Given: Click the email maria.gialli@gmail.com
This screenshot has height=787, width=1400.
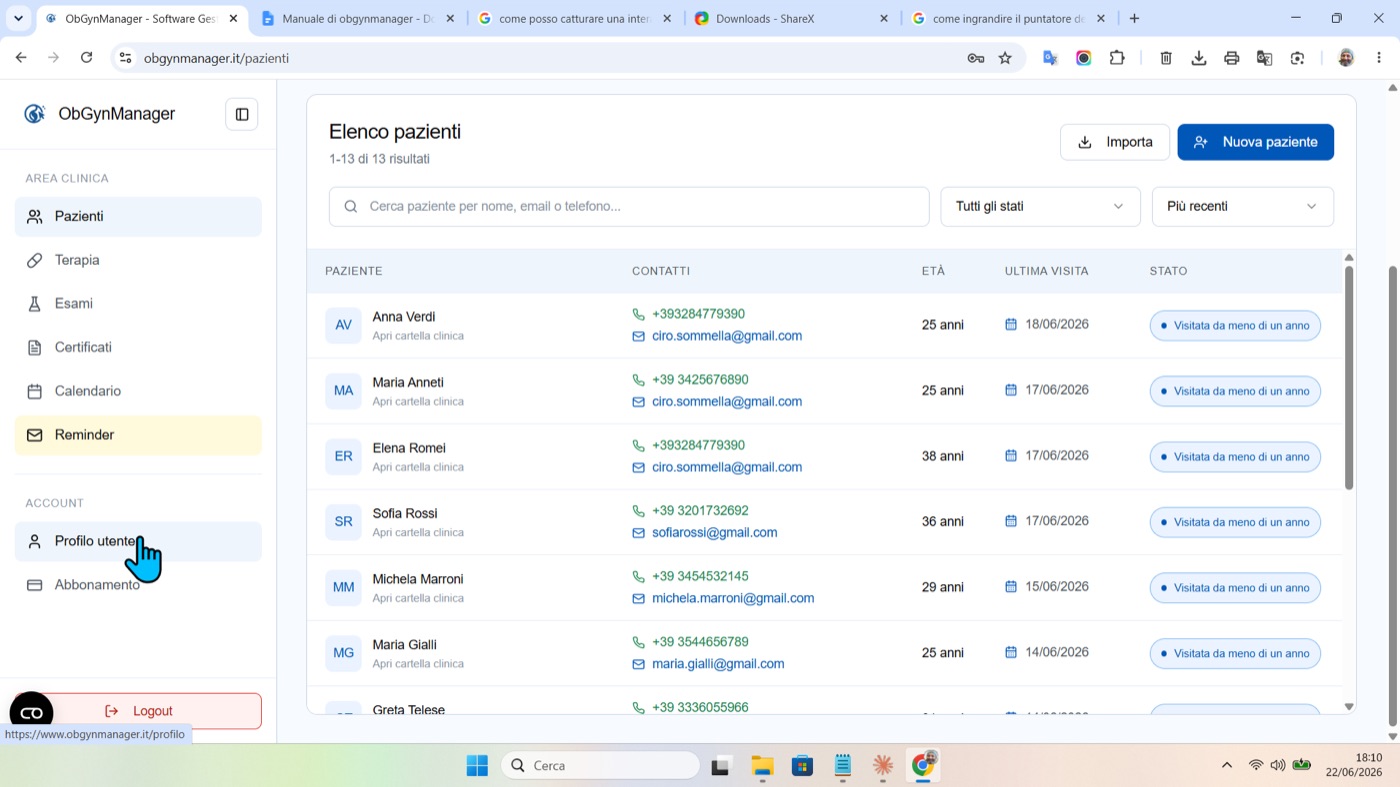Looking at the screenshot, I should (718, 664).
